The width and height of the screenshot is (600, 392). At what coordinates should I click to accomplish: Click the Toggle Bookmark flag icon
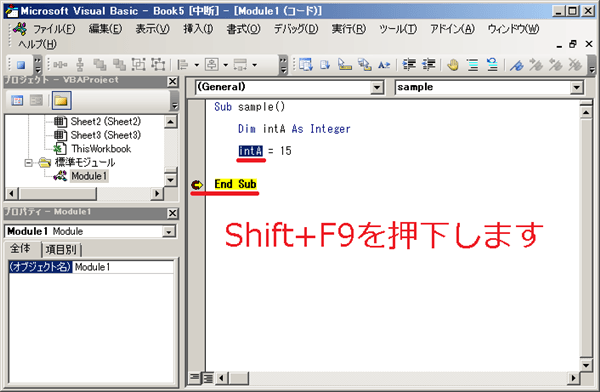click(x=516, y=65)
